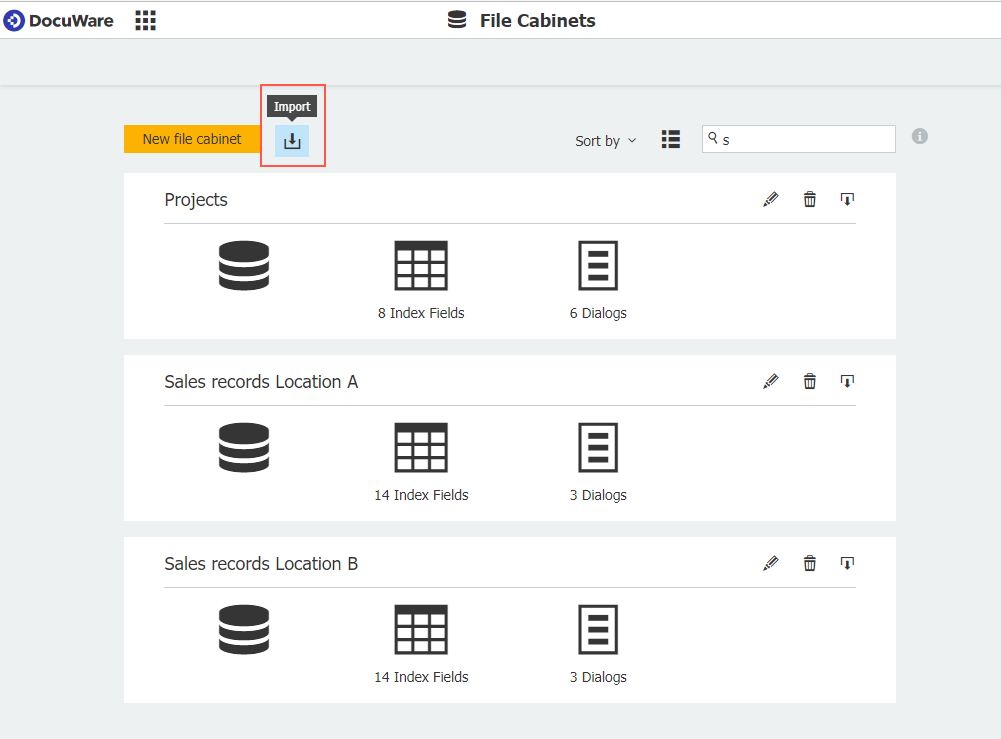1001x739 pixels.
Task: Click the New file cabinet button
Action: [x=192, y=140]
